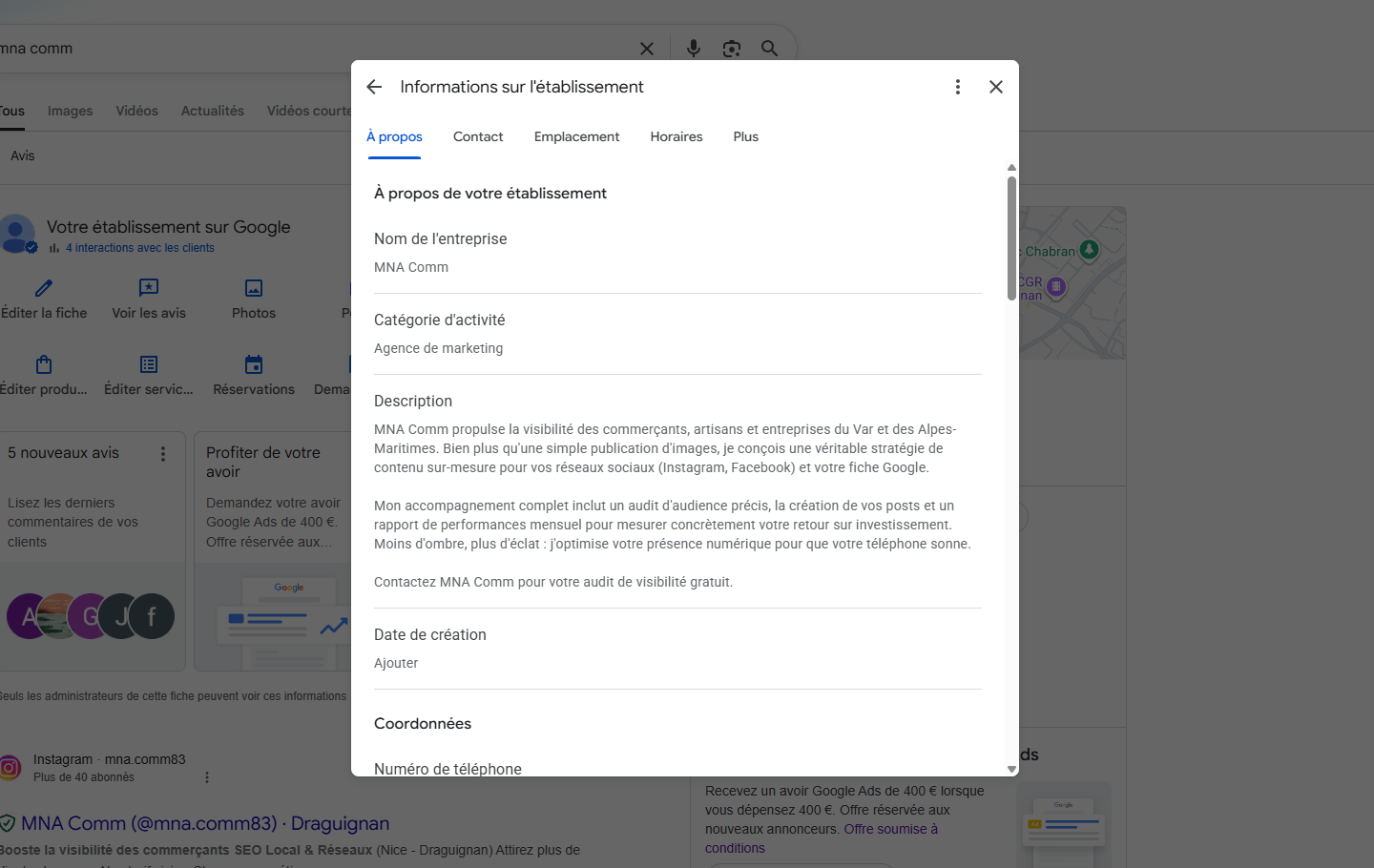
Task: Click the Avis filter chip
Action: [x=23, y=155]
